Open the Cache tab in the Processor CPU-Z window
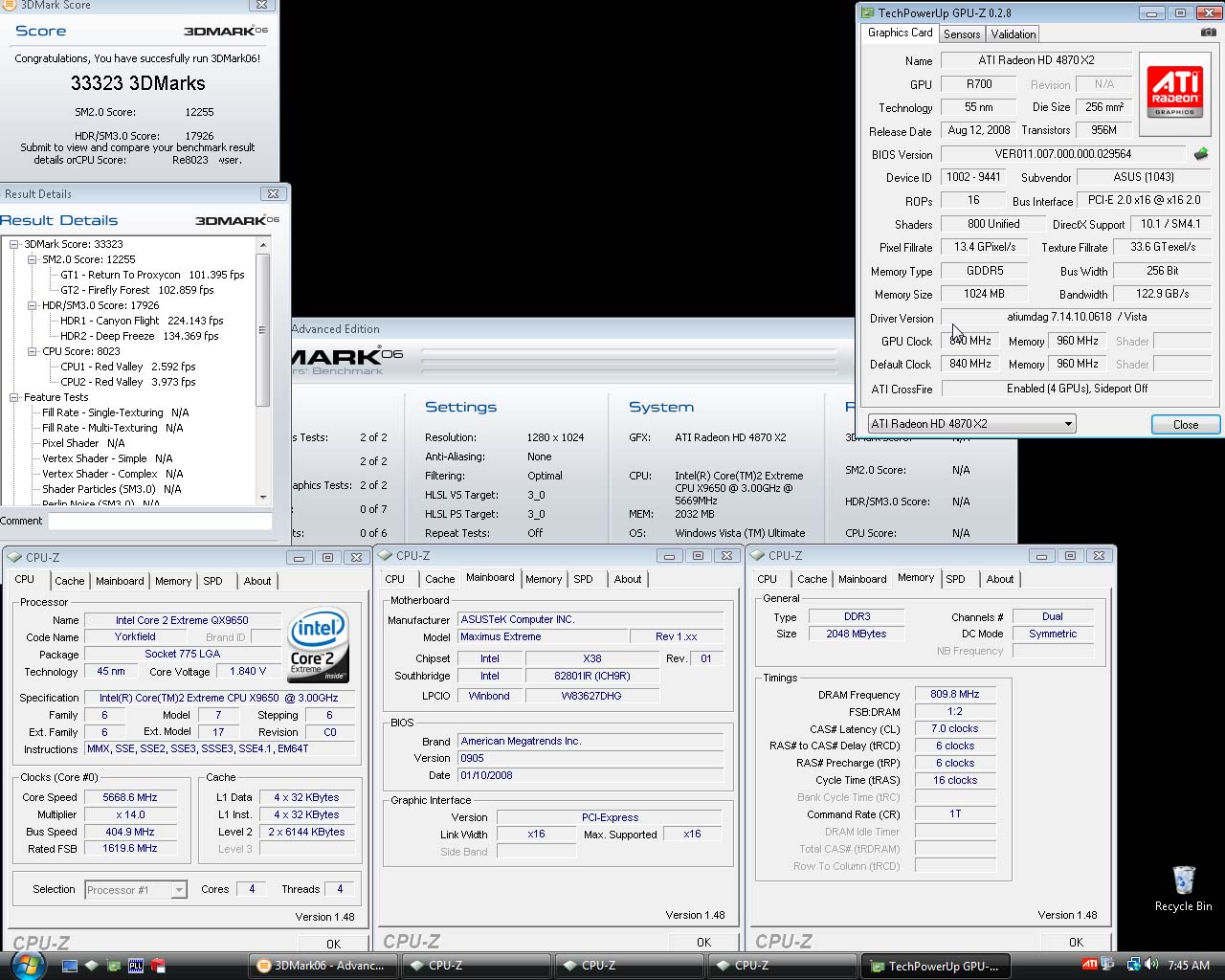This screenshot has height=980, width=1225. pos(70,581)
